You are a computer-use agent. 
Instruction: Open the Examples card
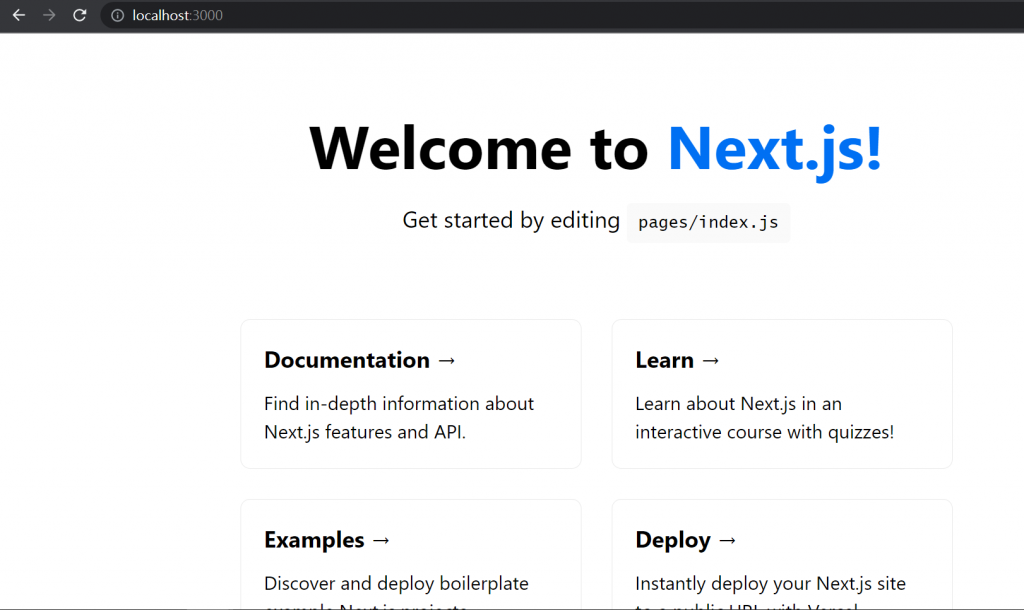411,554
